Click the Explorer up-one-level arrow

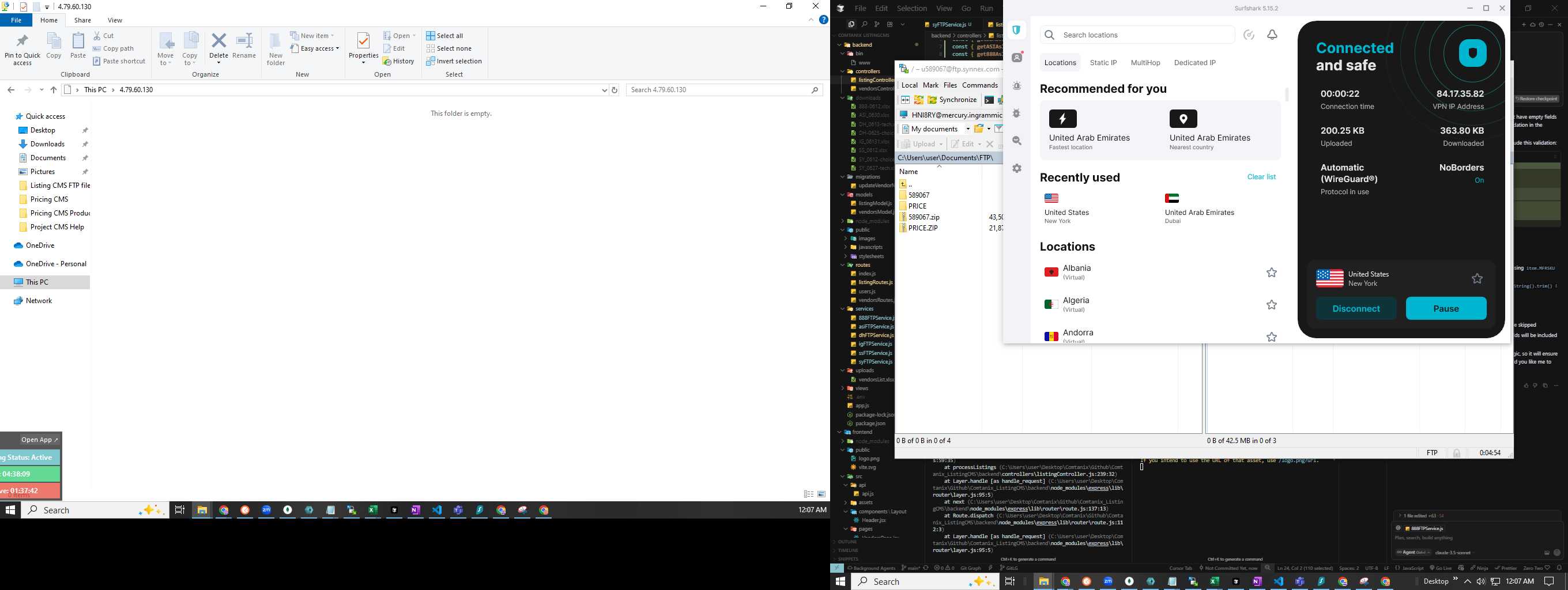pos(54,90)
